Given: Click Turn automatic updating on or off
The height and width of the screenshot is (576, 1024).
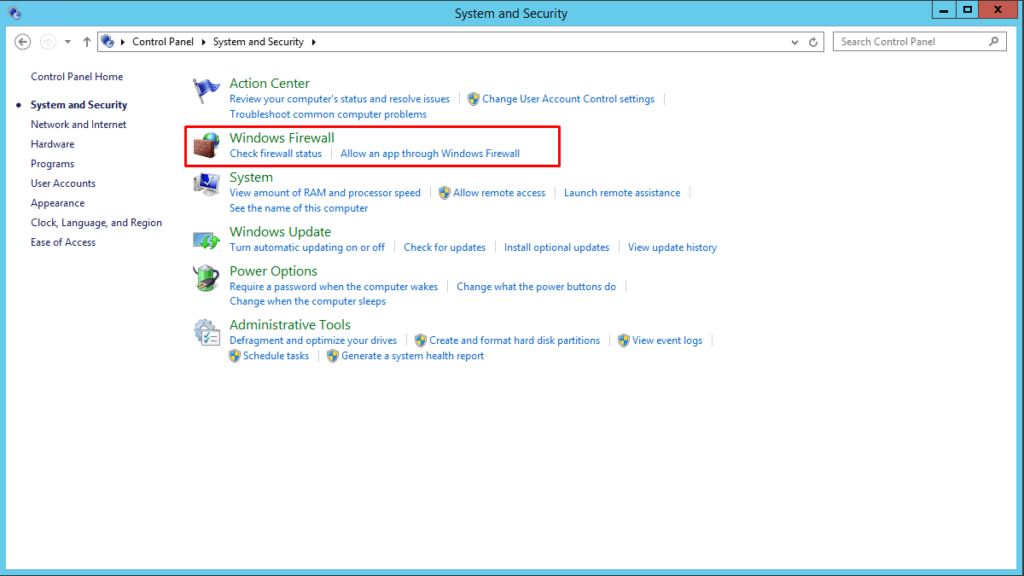Looking at the screenshot, I should point(307,248).
